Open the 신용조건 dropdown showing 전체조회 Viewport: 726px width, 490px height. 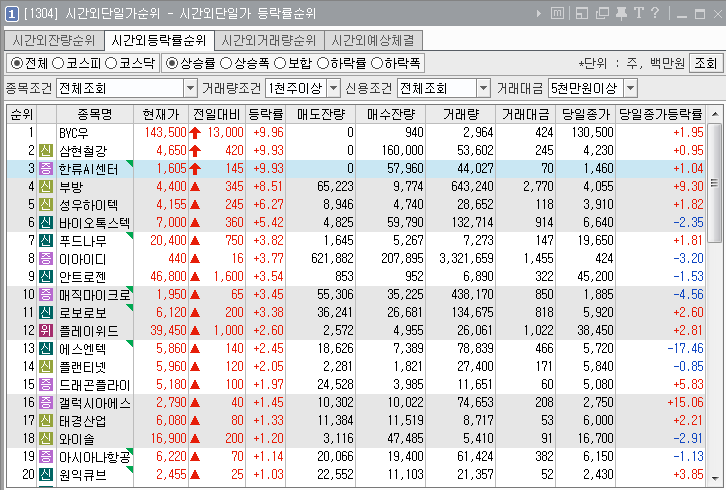(443, 88)
